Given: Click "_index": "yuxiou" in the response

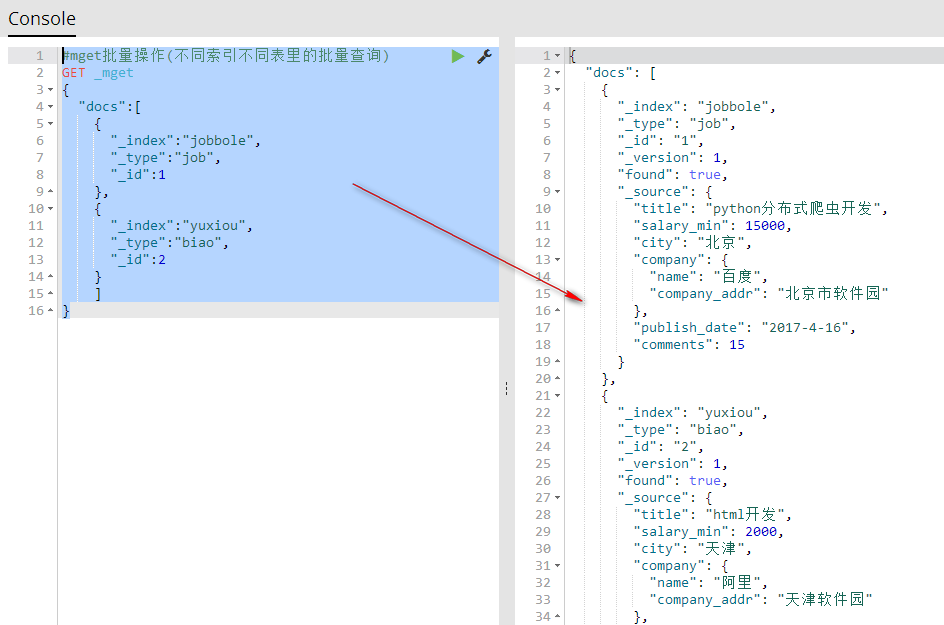Looking at the screenshot, I should coord(692,412).
